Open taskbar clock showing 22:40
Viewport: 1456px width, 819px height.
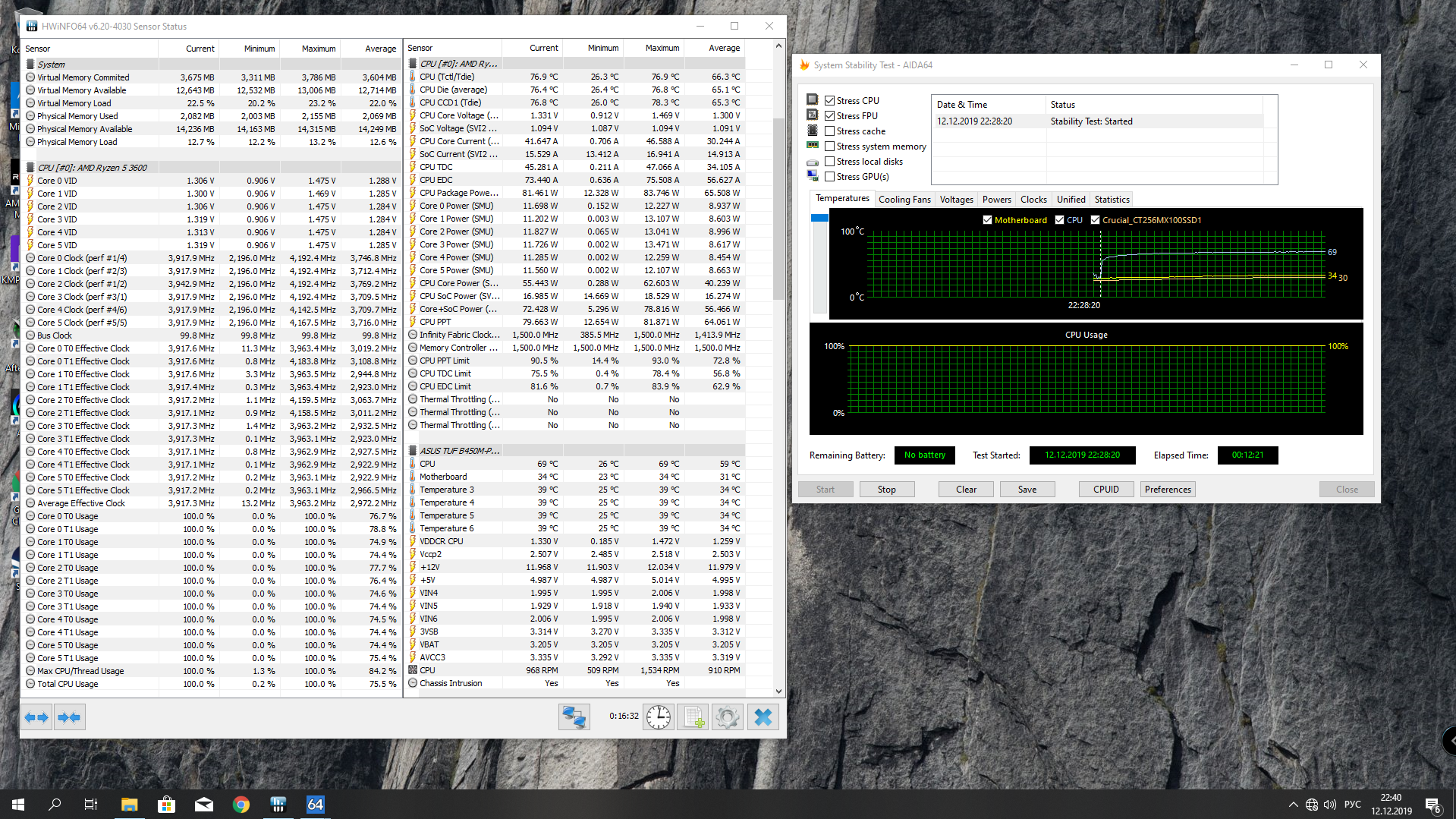coord(1391,805)
